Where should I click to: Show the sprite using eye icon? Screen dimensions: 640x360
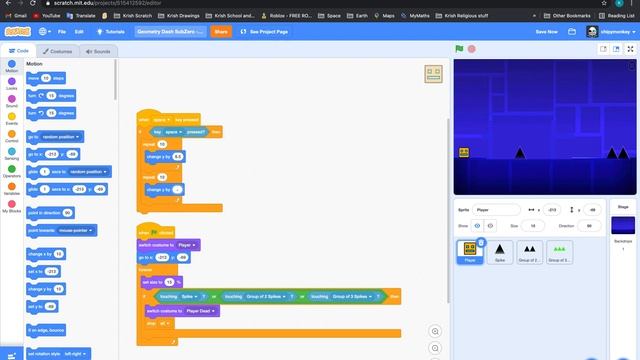coord(477,226)
